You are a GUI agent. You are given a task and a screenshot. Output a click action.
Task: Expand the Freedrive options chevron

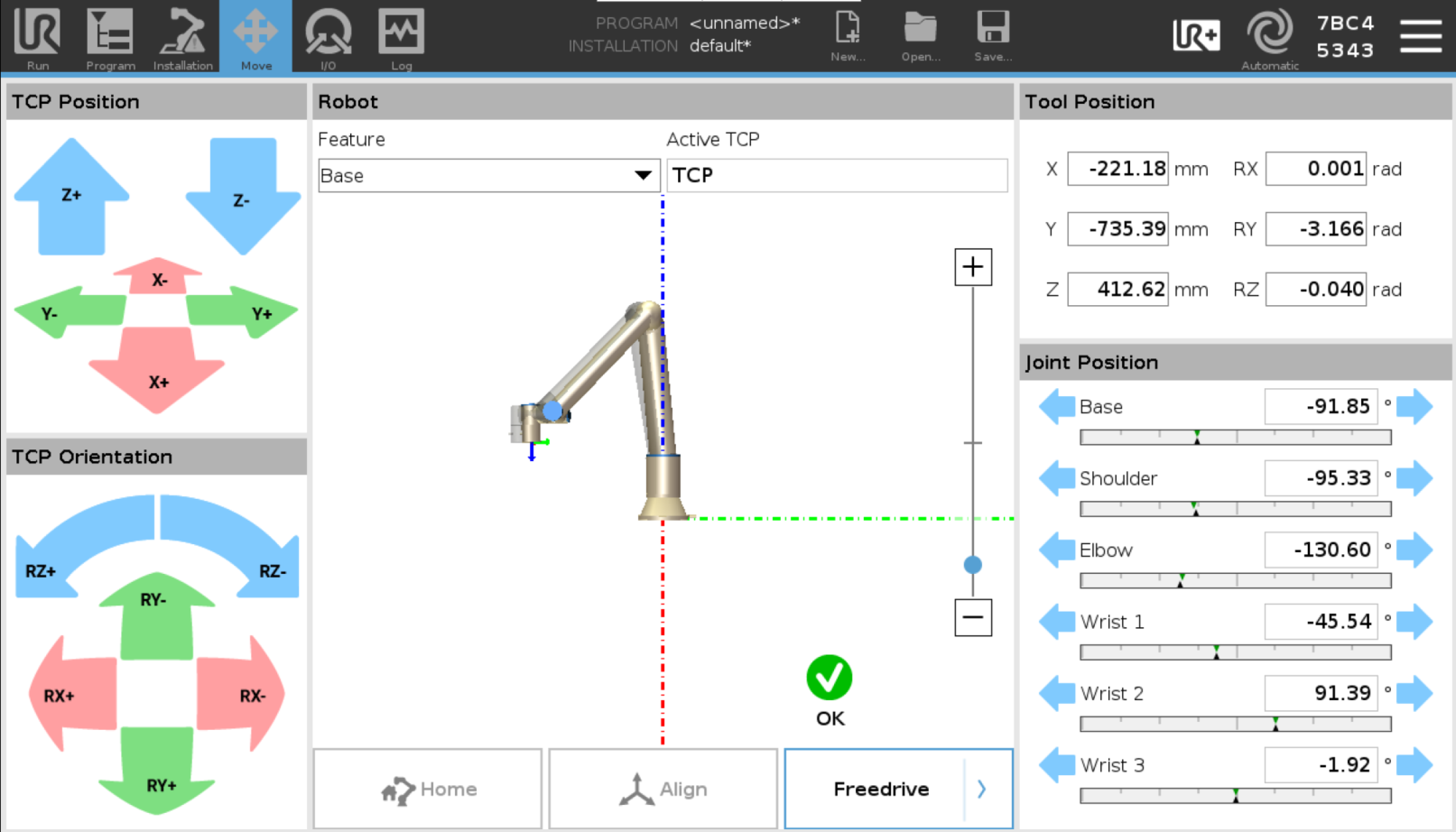[x=981, y=788]
